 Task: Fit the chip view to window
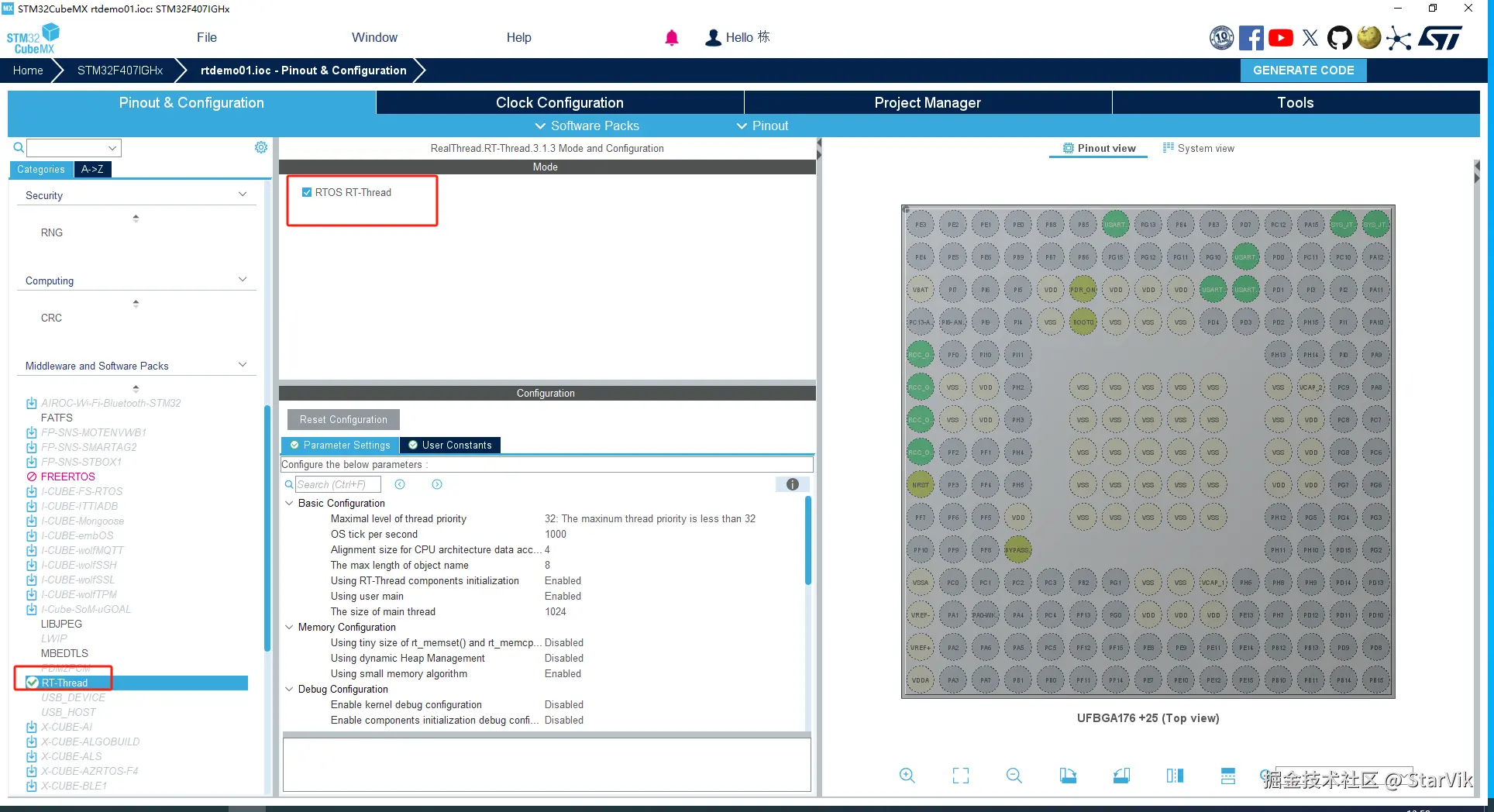click(961, 776)
